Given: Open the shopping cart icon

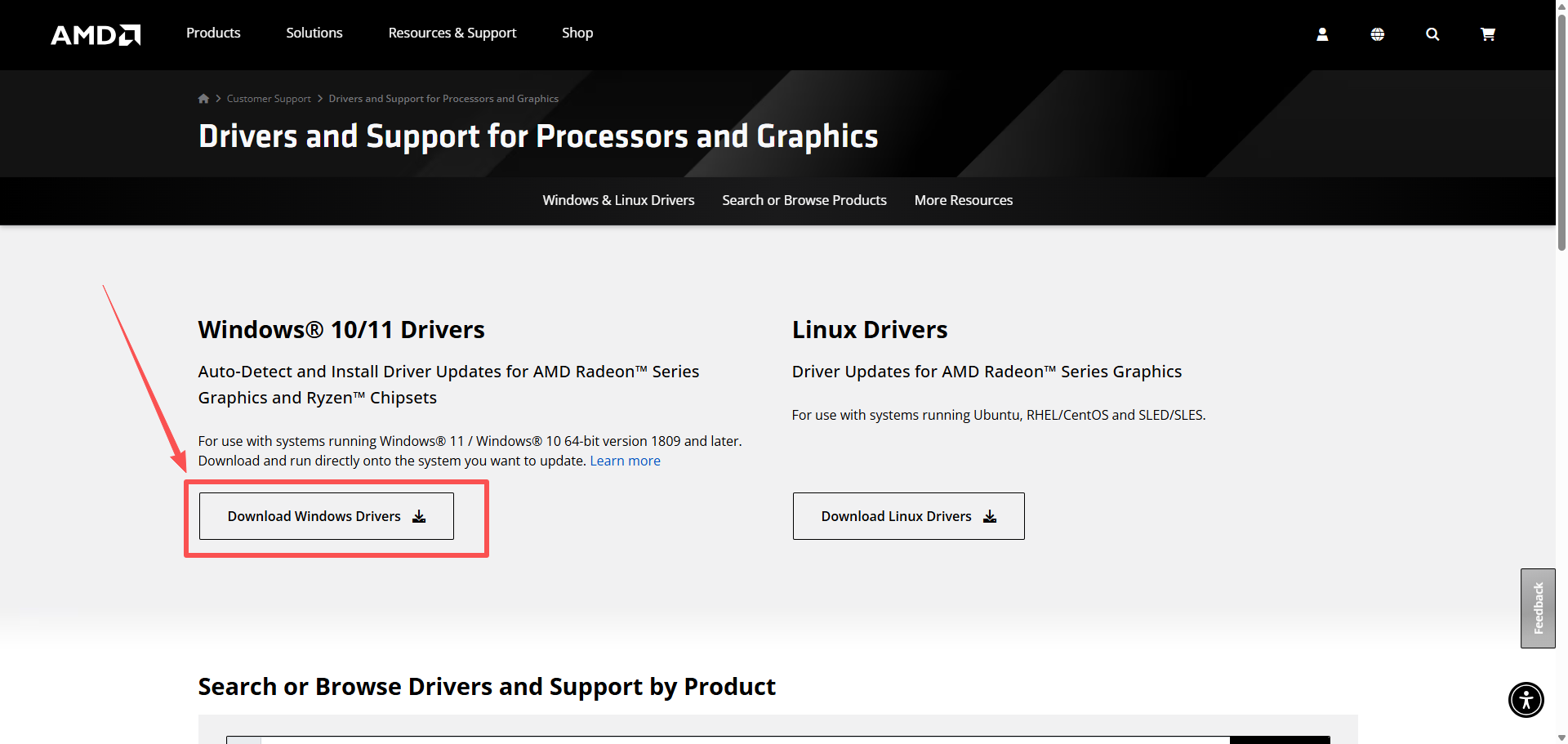Looking at the screenshot, I should (1488, 34).
